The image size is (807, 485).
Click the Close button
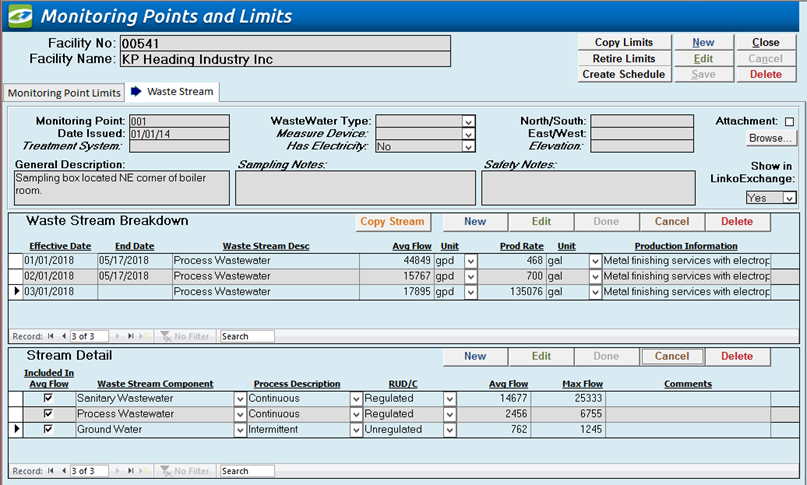click(x=766, y=42)
